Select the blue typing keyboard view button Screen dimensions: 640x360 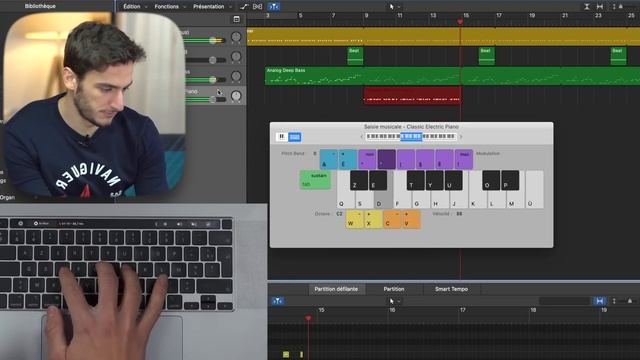pyautogui.click(x=295, y=137)
